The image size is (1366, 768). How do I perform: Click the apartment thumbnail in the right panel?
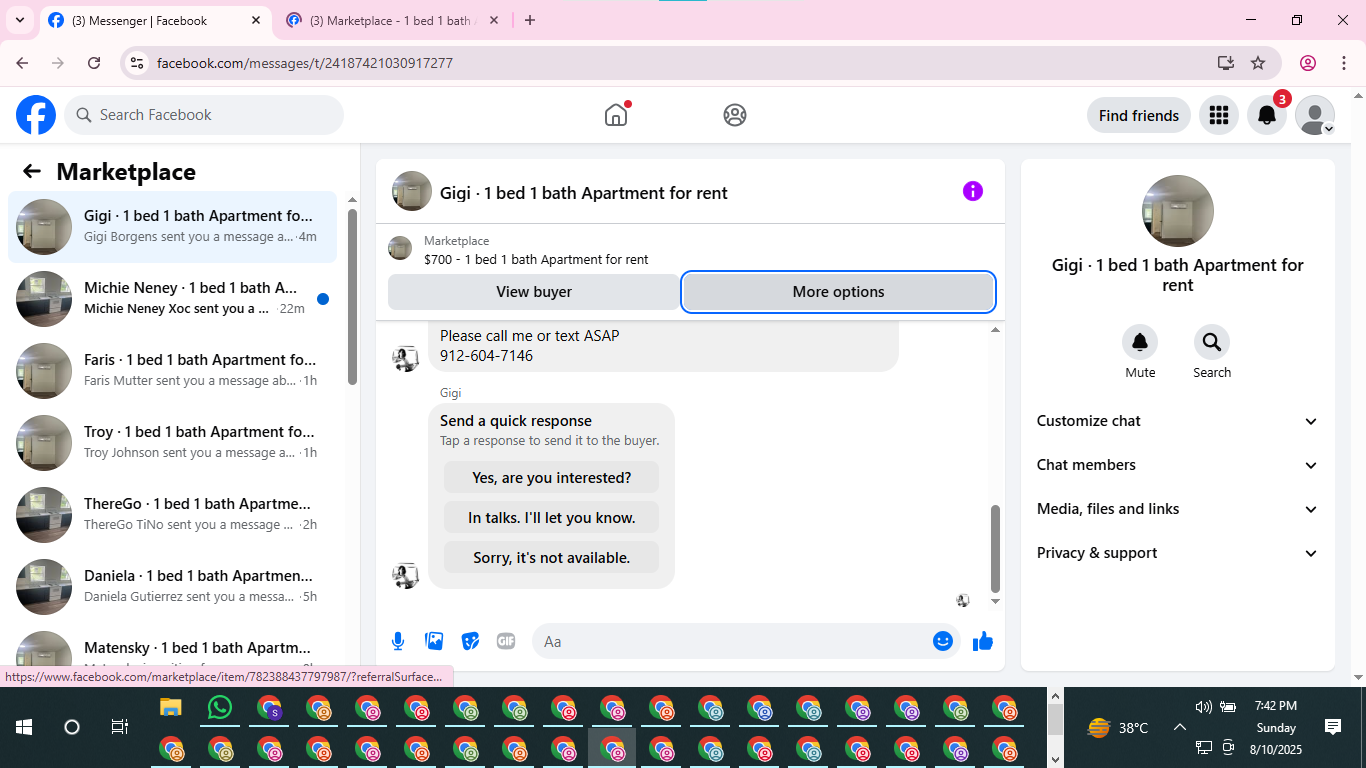[1178, 211]
